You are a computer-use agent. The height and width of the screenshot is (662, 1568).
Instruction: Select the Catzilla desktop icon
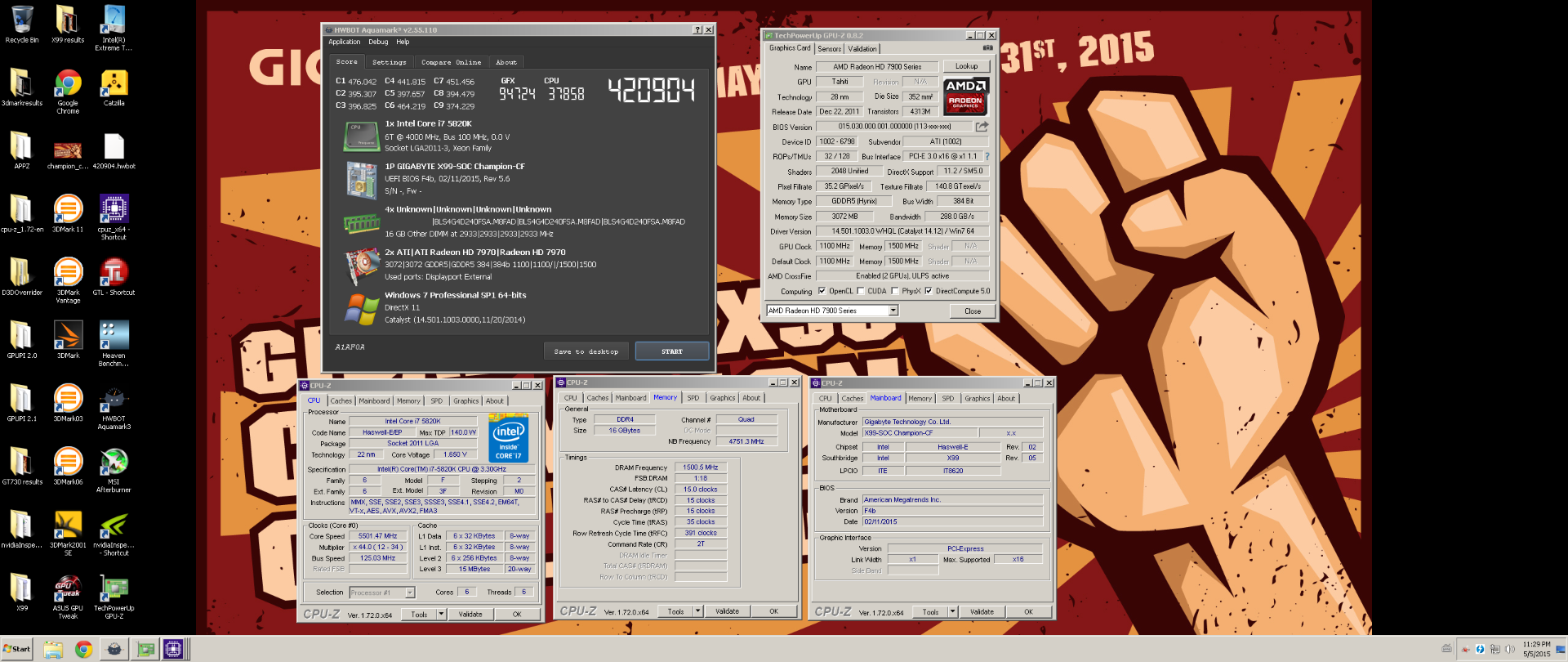pyautogui.click(x=114, y=87)
